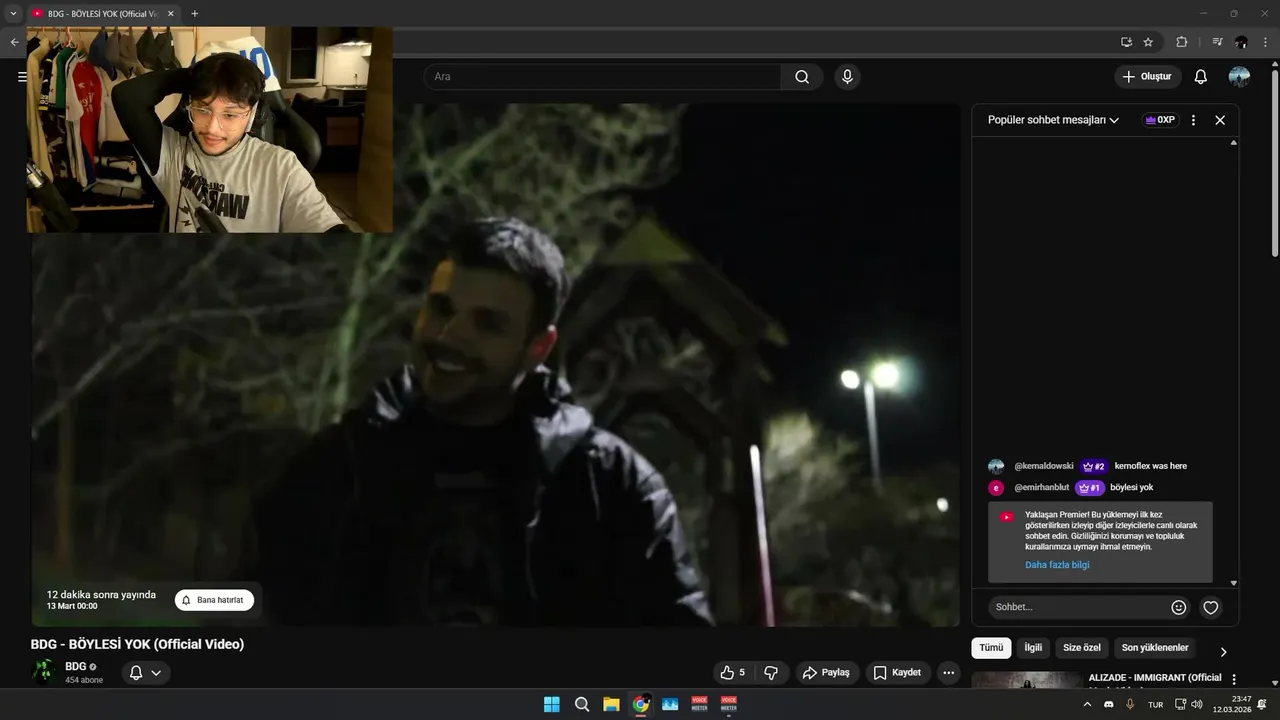Open the BDG channel avatar
1280x720 pixels.
click(x=43, y=671)
